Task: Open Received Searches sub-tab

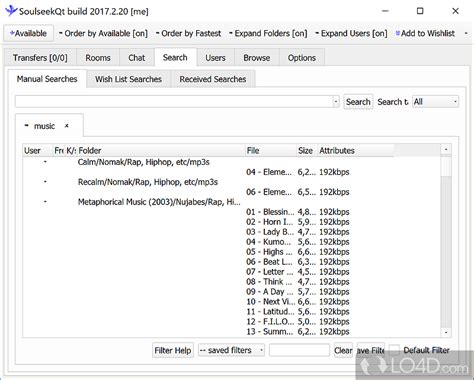Action: point(213,79)
